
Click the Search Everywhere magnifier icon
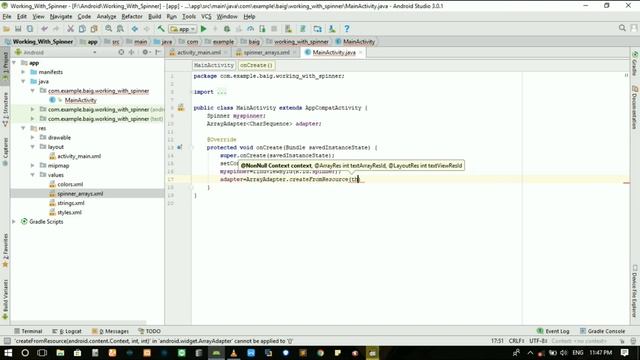(x=622, y=28)
